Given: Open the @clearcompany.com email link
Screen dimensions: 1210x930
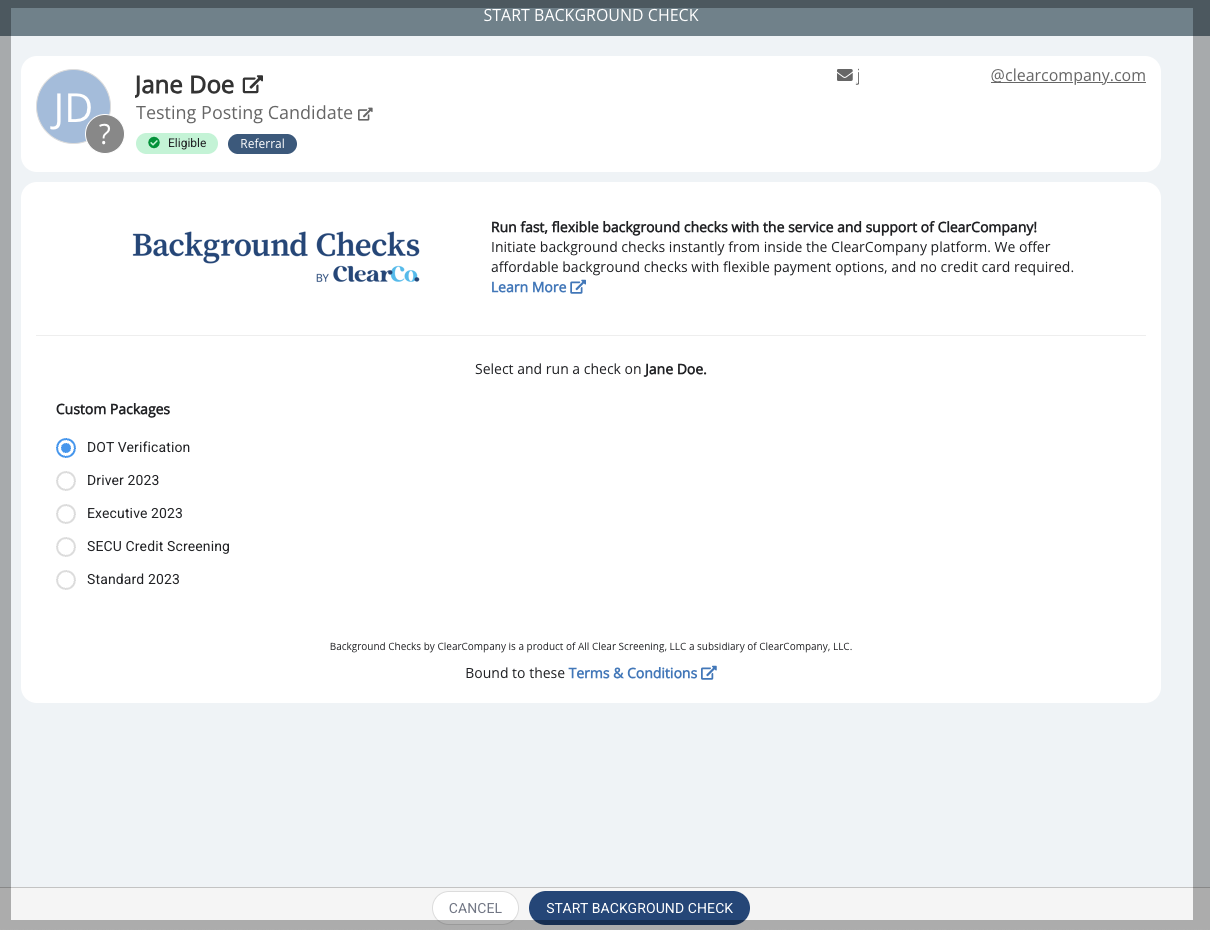Looking at the screenshot, I should click(x=1067, y=75).
